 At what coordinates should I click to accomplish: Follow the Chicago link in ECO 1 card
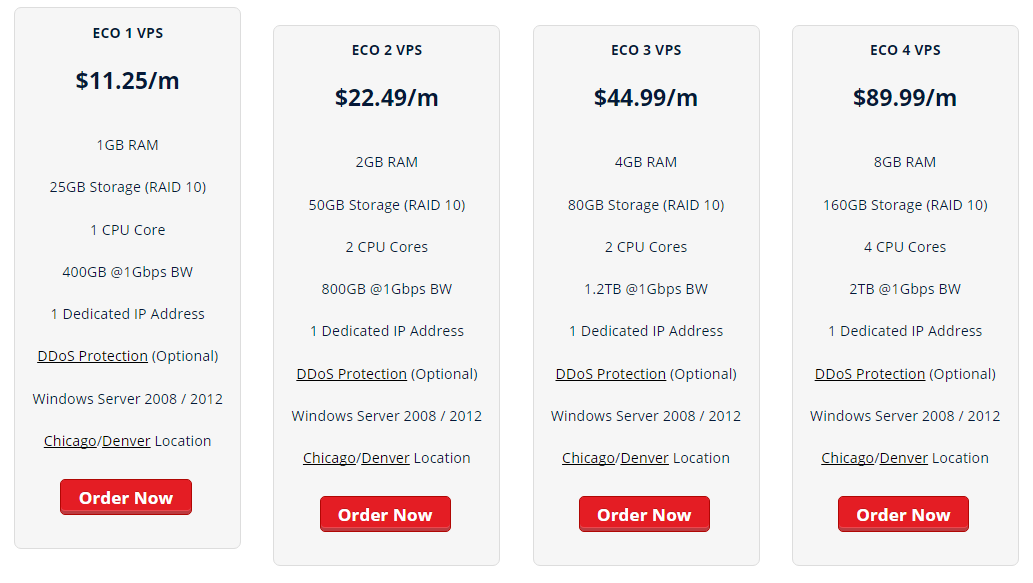coord(70,441)
